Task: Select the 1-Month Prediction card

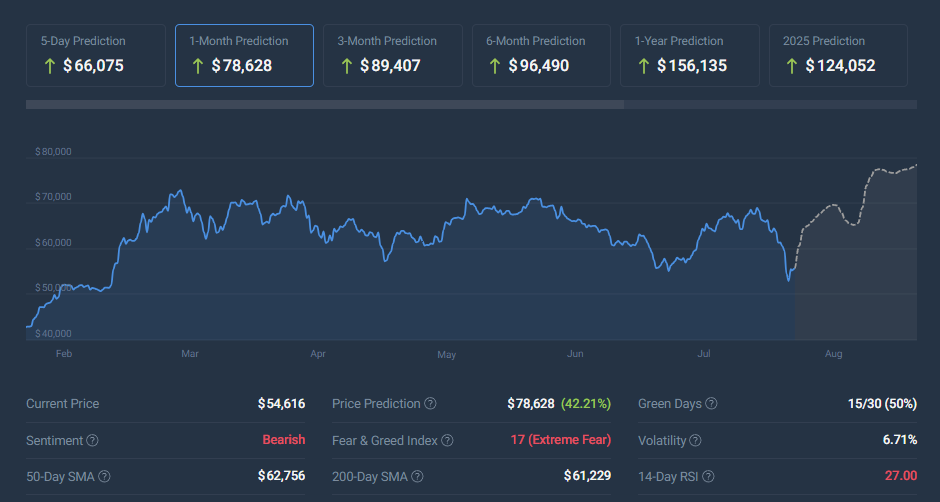Action: [244, 55]
